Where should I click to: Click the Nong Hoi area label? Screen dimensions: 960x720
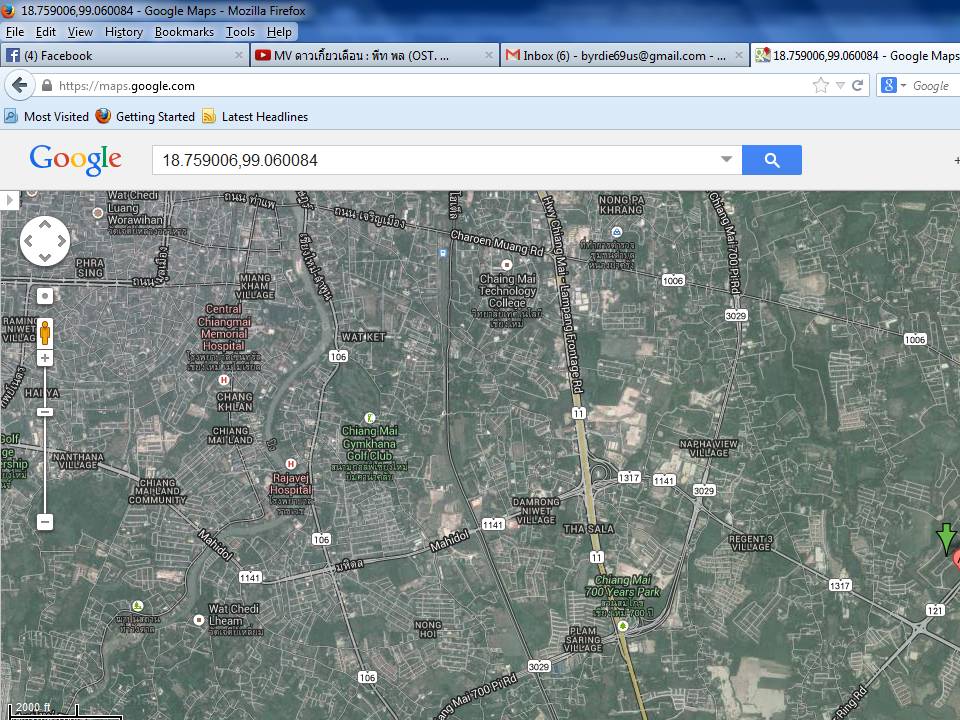tap(427, 629)
